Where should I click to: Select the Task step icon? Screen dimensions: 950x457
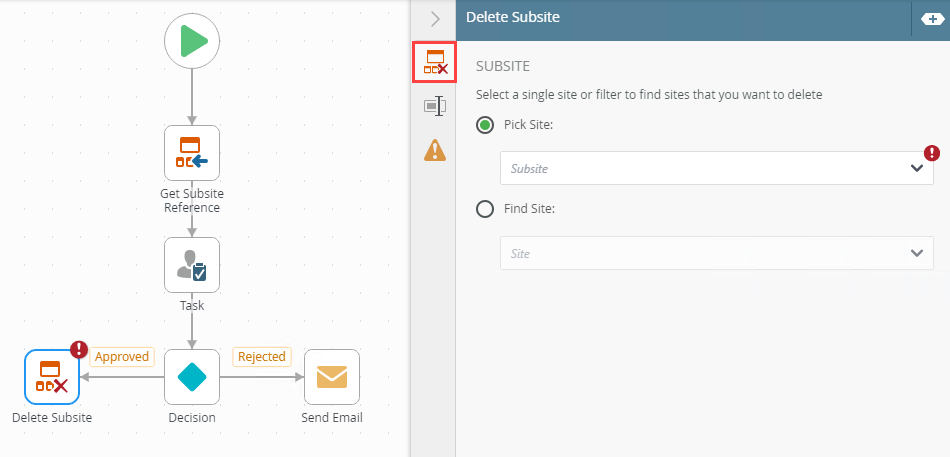pos(192,264)
